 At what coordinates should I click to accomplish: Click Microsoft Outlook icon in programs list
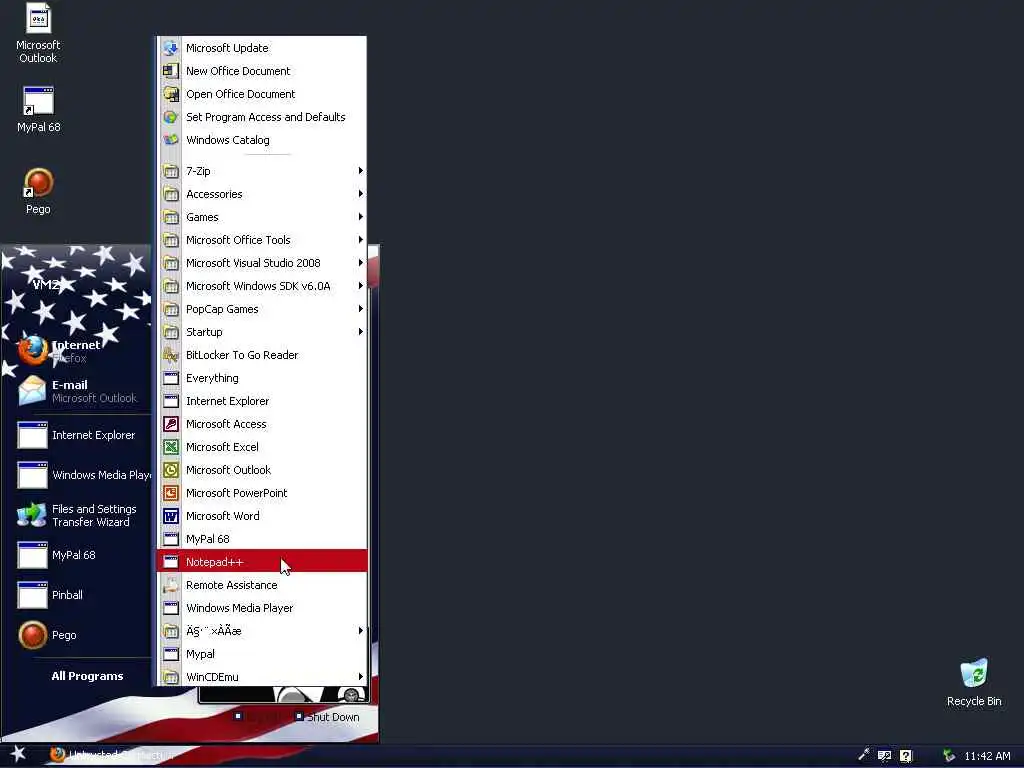[x=170, y=470]
